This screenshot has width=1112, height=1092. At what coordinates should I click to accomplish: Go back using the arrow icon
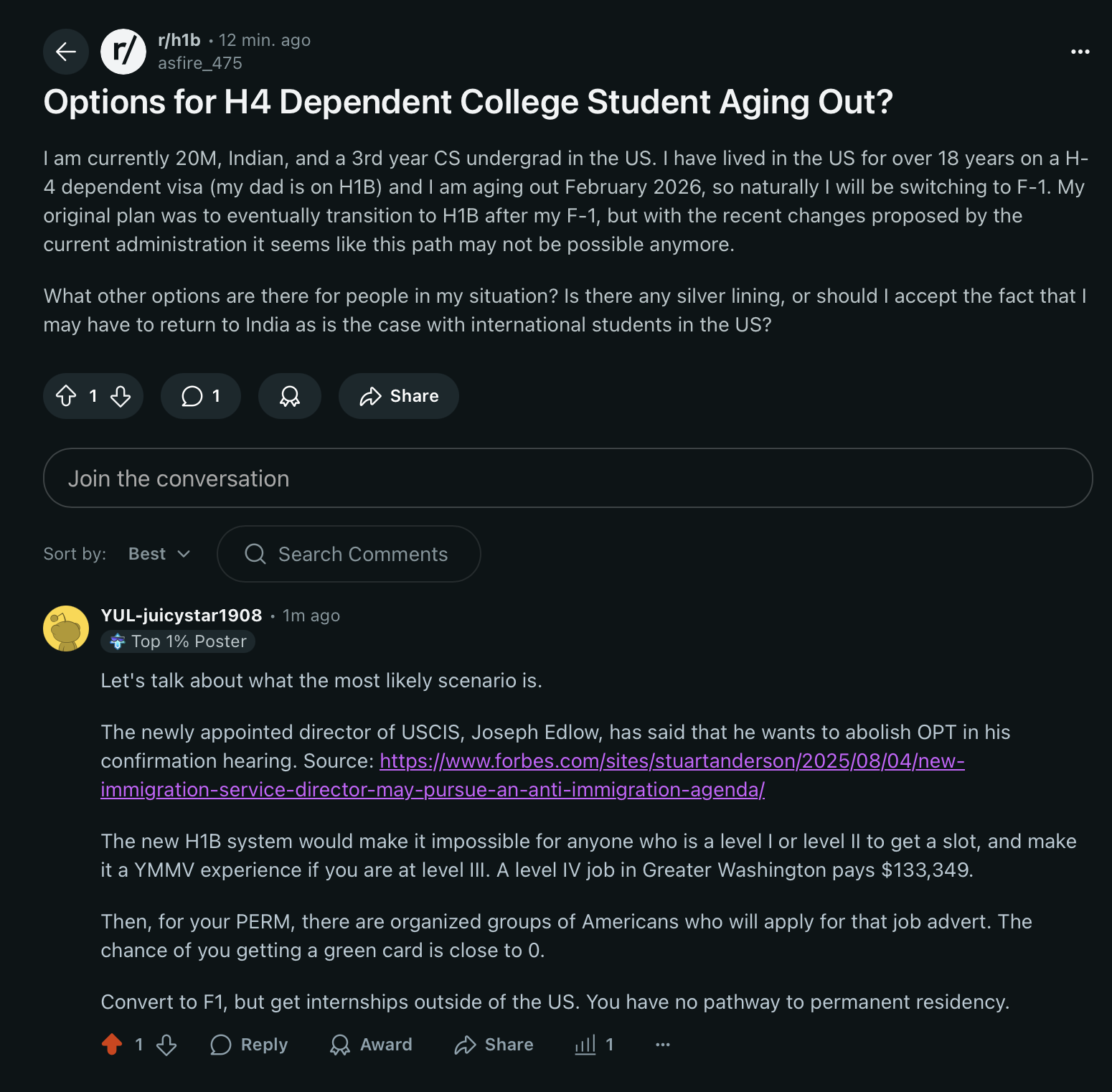66,52
